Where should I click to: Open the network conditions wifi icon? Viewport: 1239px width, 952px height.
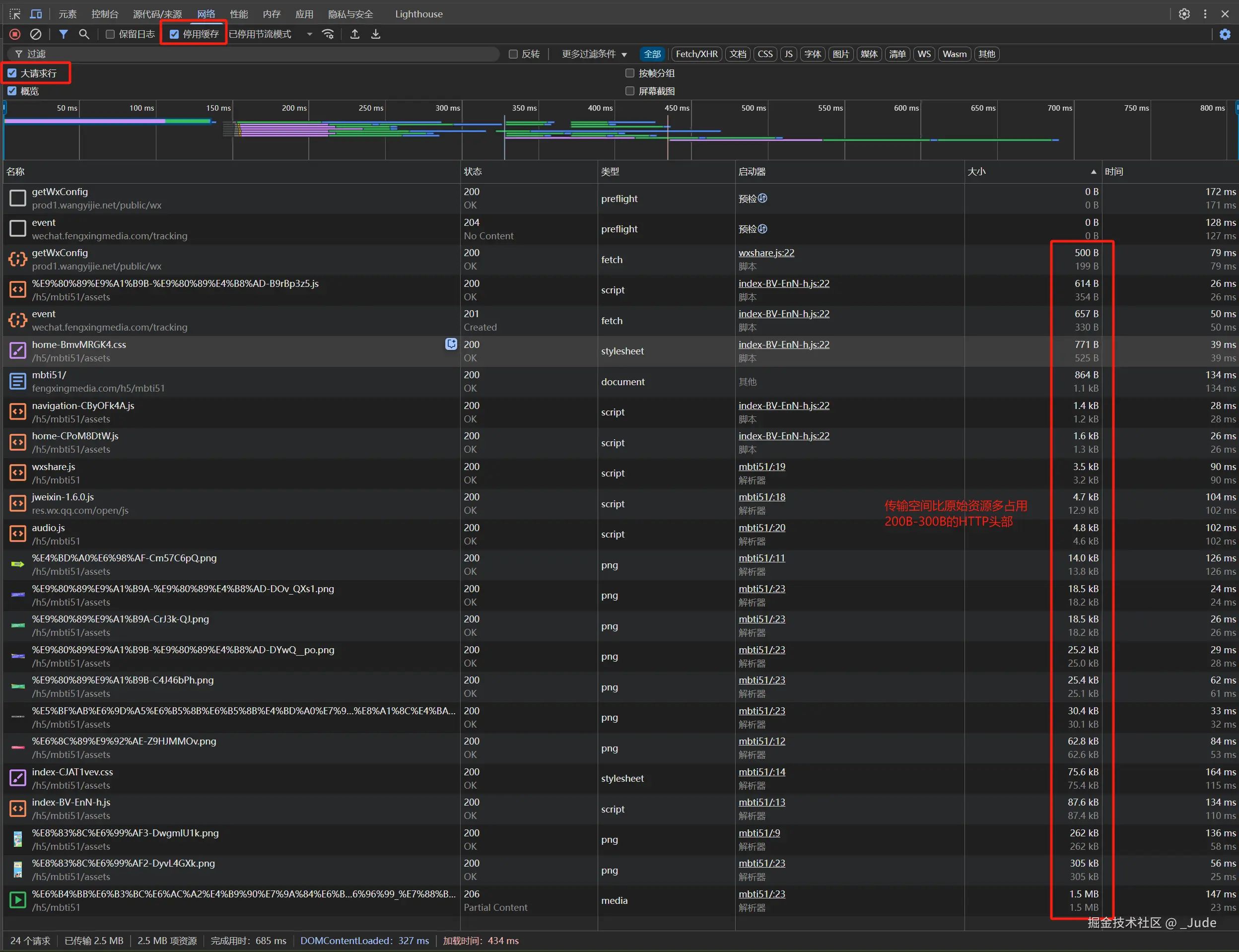point(328,35)
